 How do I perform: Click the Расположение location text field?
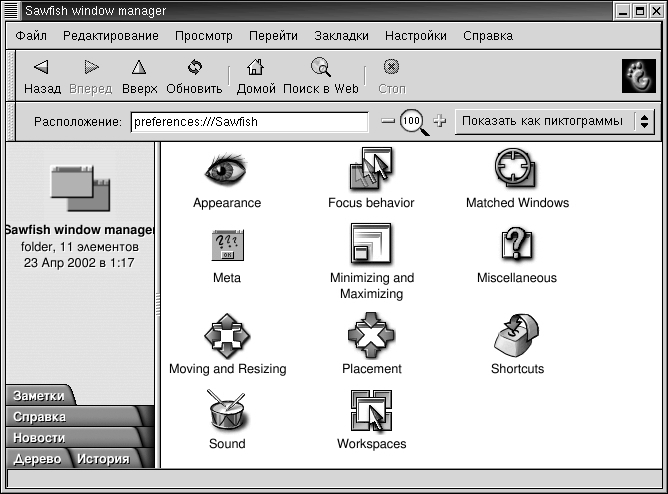249,122
